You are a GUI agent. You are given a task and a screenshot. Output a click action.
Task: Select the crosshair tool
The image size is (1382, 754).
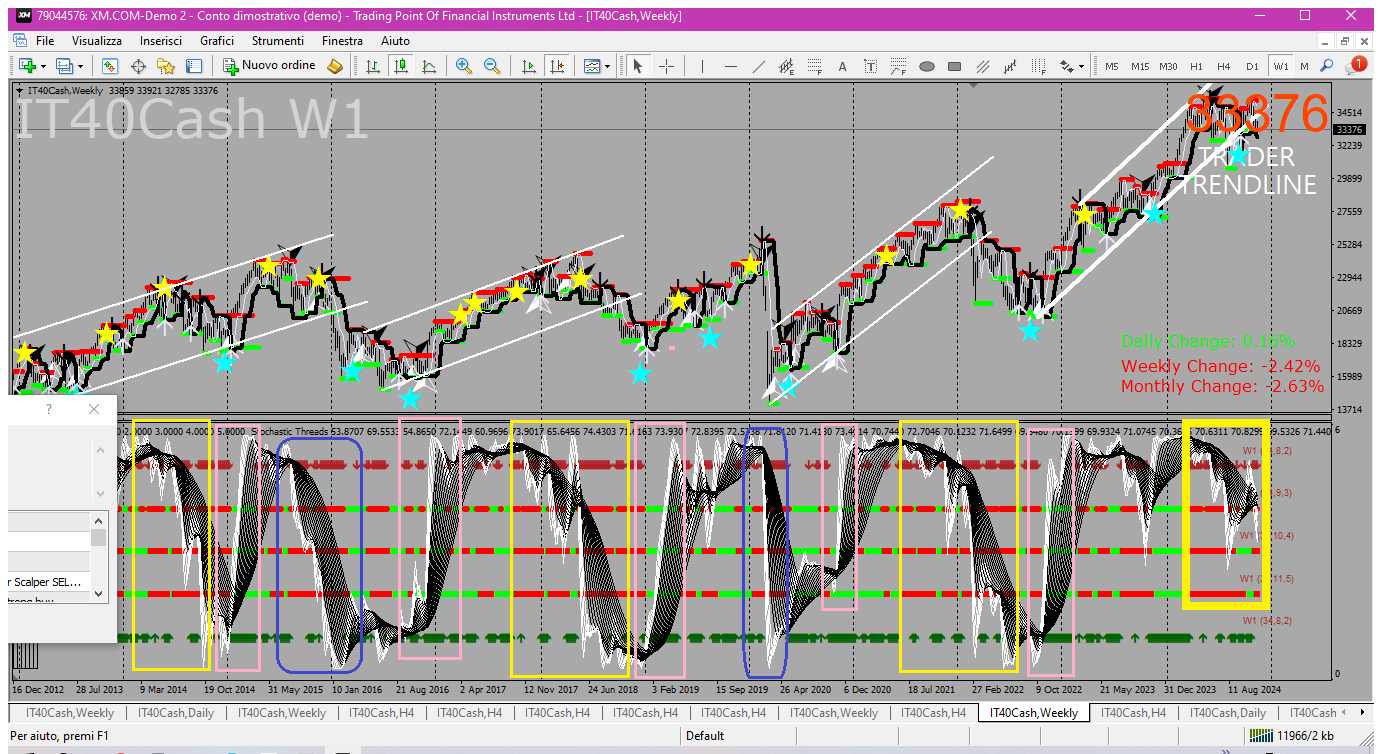pyautogui.click(x=666, y=66)
